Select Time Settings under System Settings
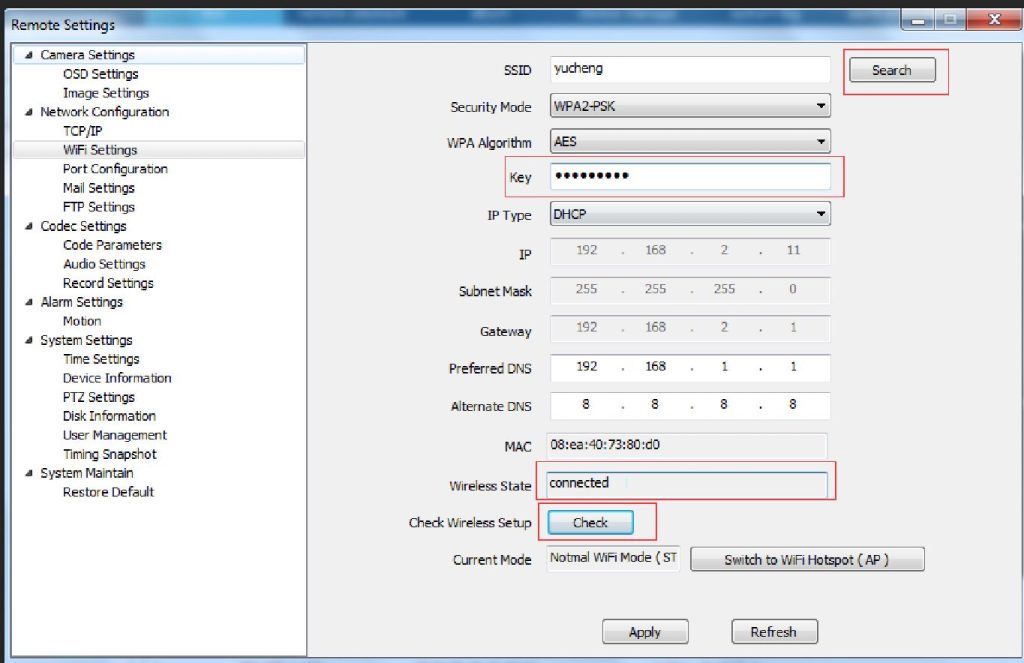The width and height of the screenshot is (1024, 663). click(100, 359)
